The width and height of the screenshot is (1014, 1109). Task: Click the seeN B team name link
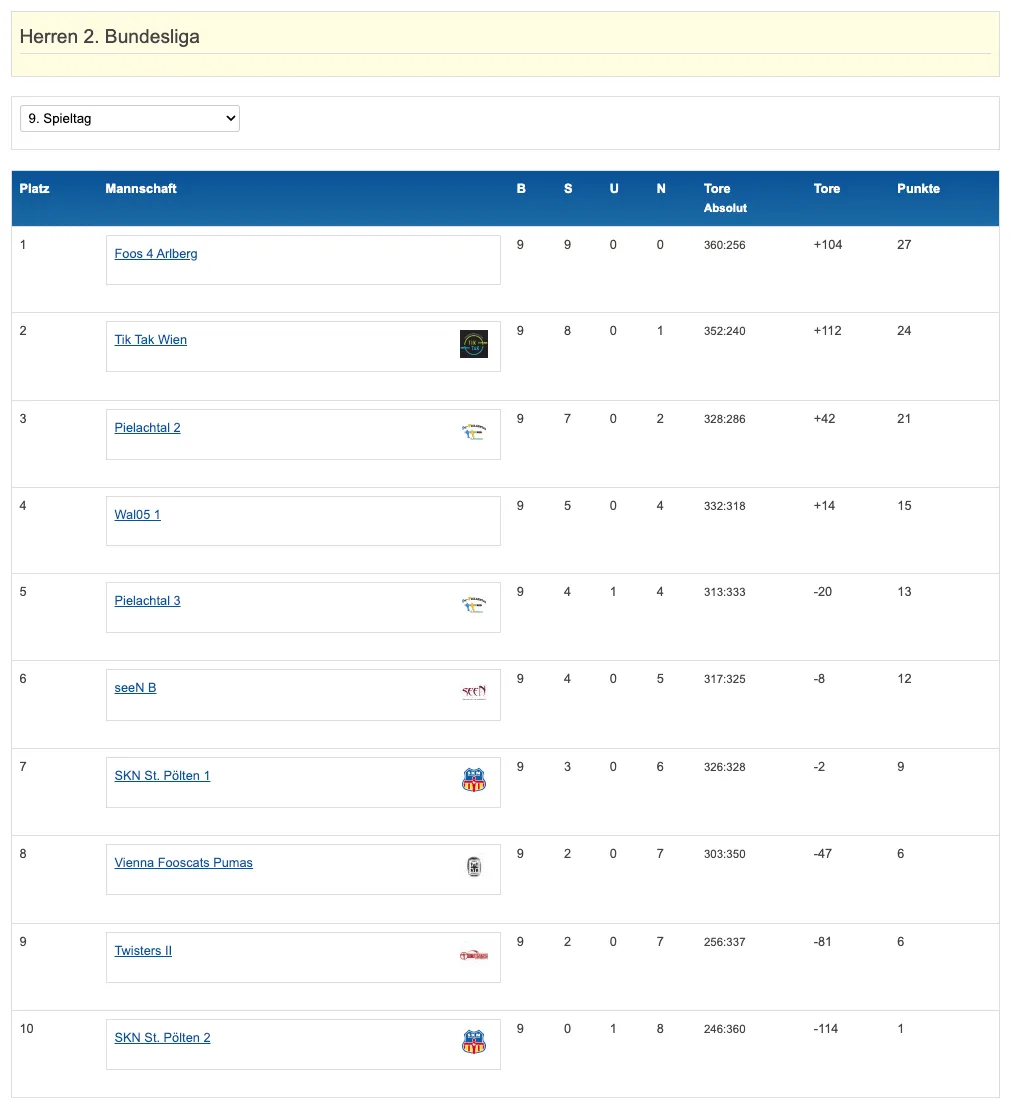136,688
